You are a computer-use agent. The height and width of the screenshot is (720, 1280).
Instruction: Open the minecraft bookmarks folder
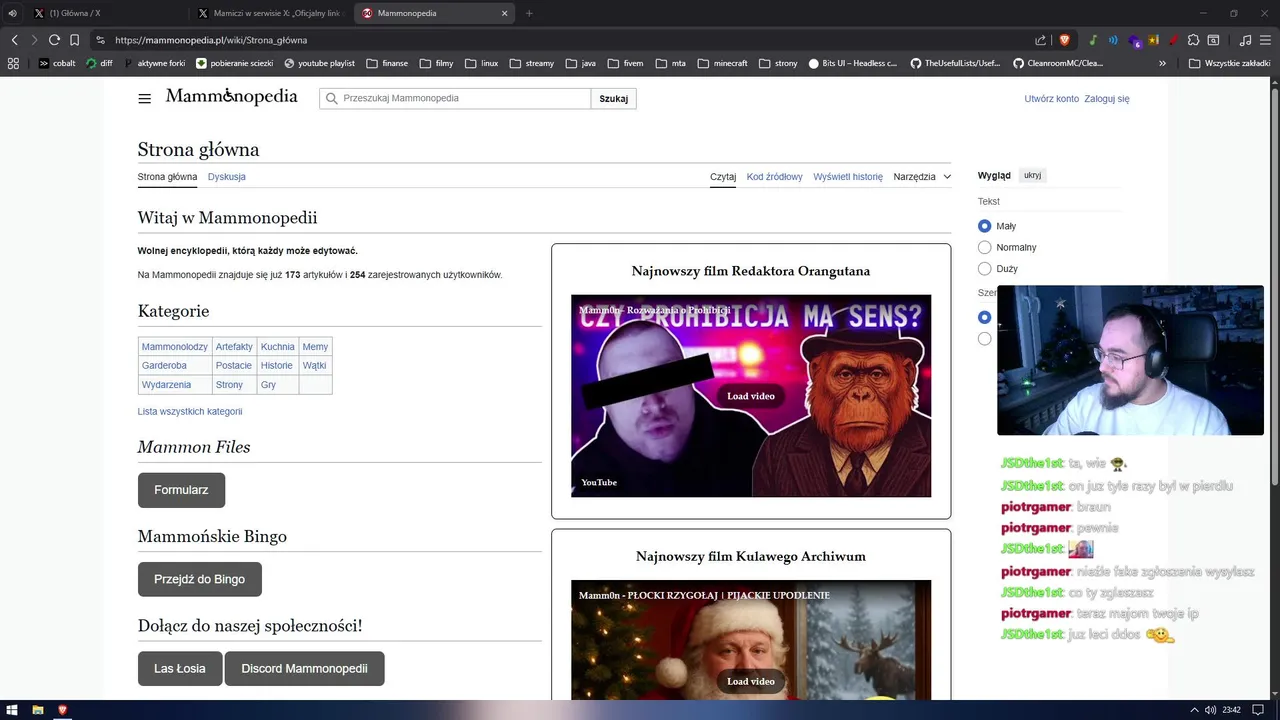(x=722, y=63)
